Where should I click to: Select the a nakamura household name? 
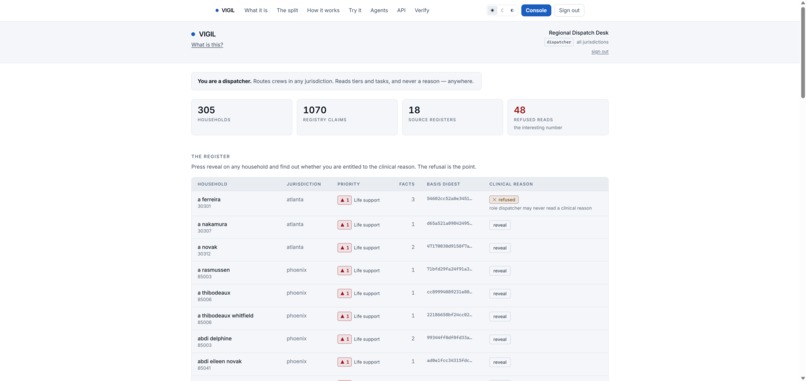(212, 224)
